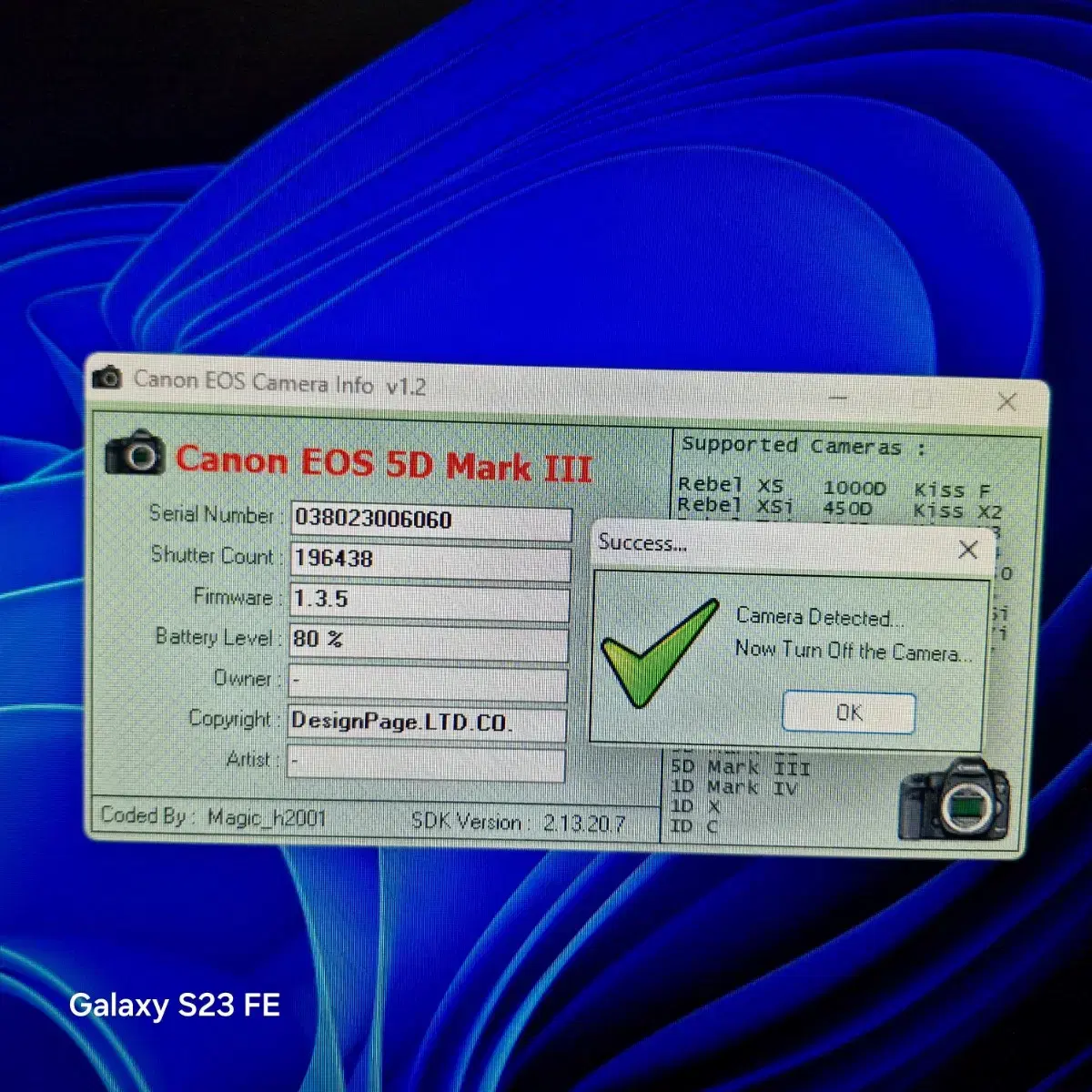The height and width of the screenshot is (1092, 1092).
Task: Close the Canon EOS Camera Info window
Action: point(1006,401)
